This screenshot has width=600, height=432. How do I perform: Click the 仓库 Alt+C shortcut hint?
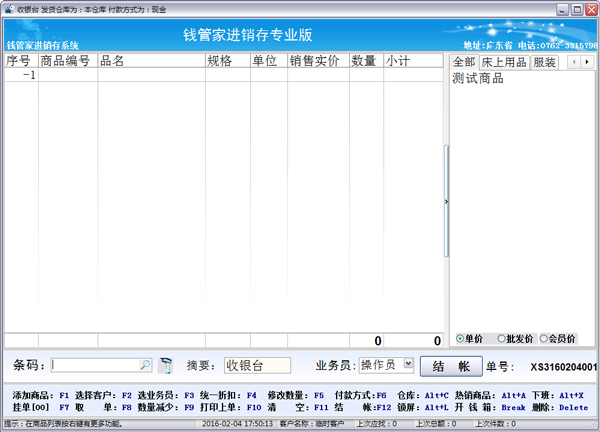(x=423, y=395)
